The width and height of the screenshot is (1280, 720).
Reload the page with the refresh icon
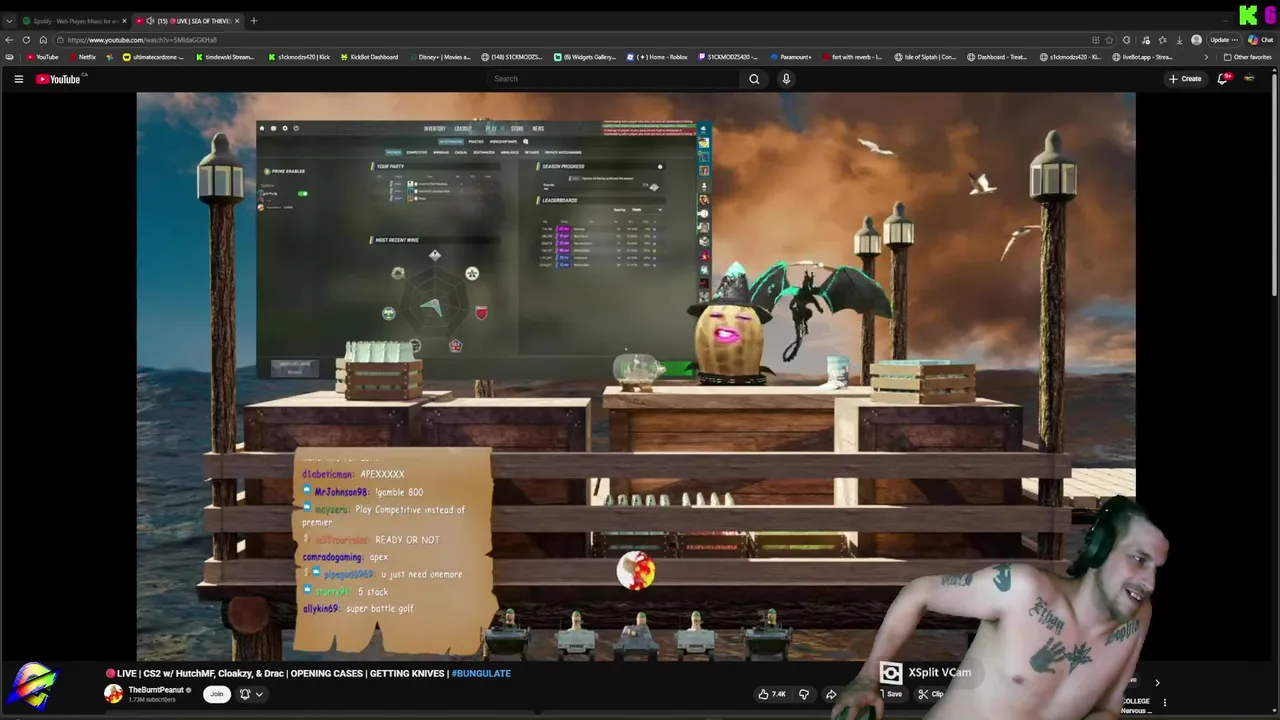[x=26, y=40]
